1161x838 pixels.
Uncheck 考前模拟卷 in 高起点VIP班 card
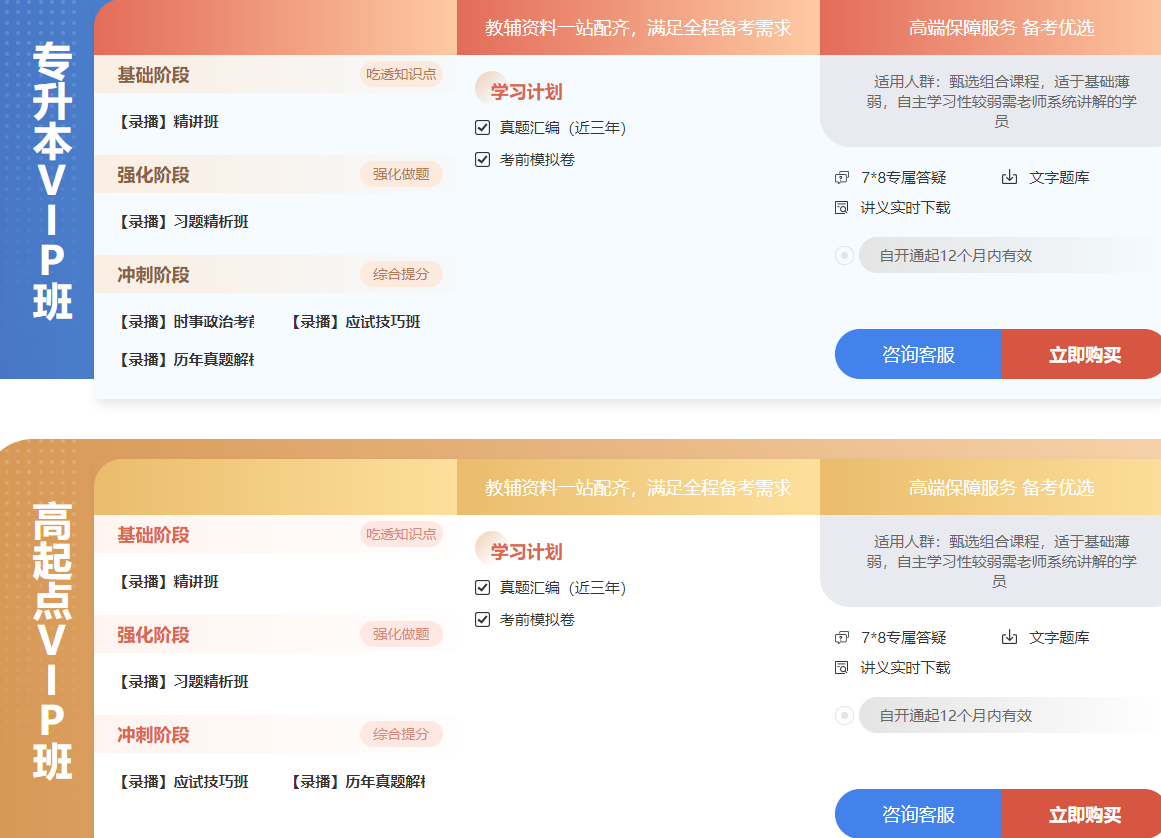point(483,620)
